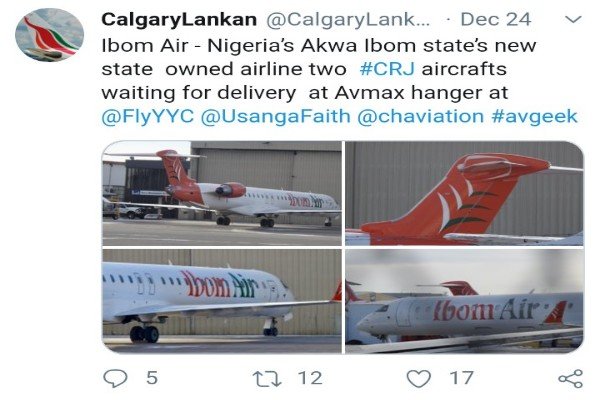Click the retweet arrows icon
Screen dimensions: 600x400
[x=267, y=379]
